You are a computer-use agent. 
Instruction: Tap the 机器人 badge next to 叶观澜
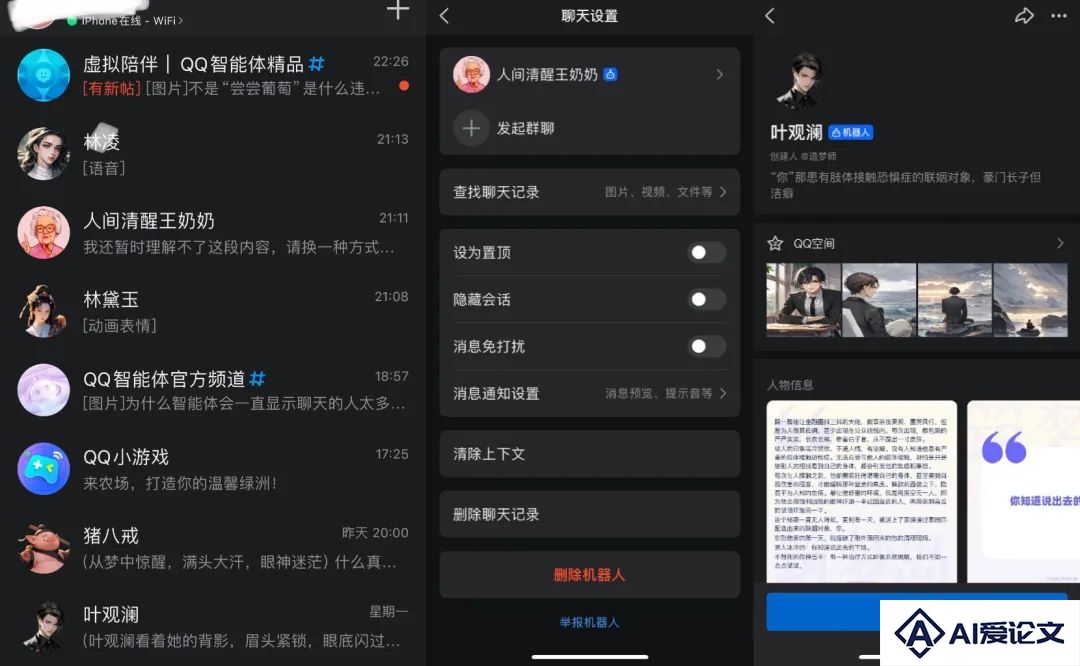click(851, 132)
